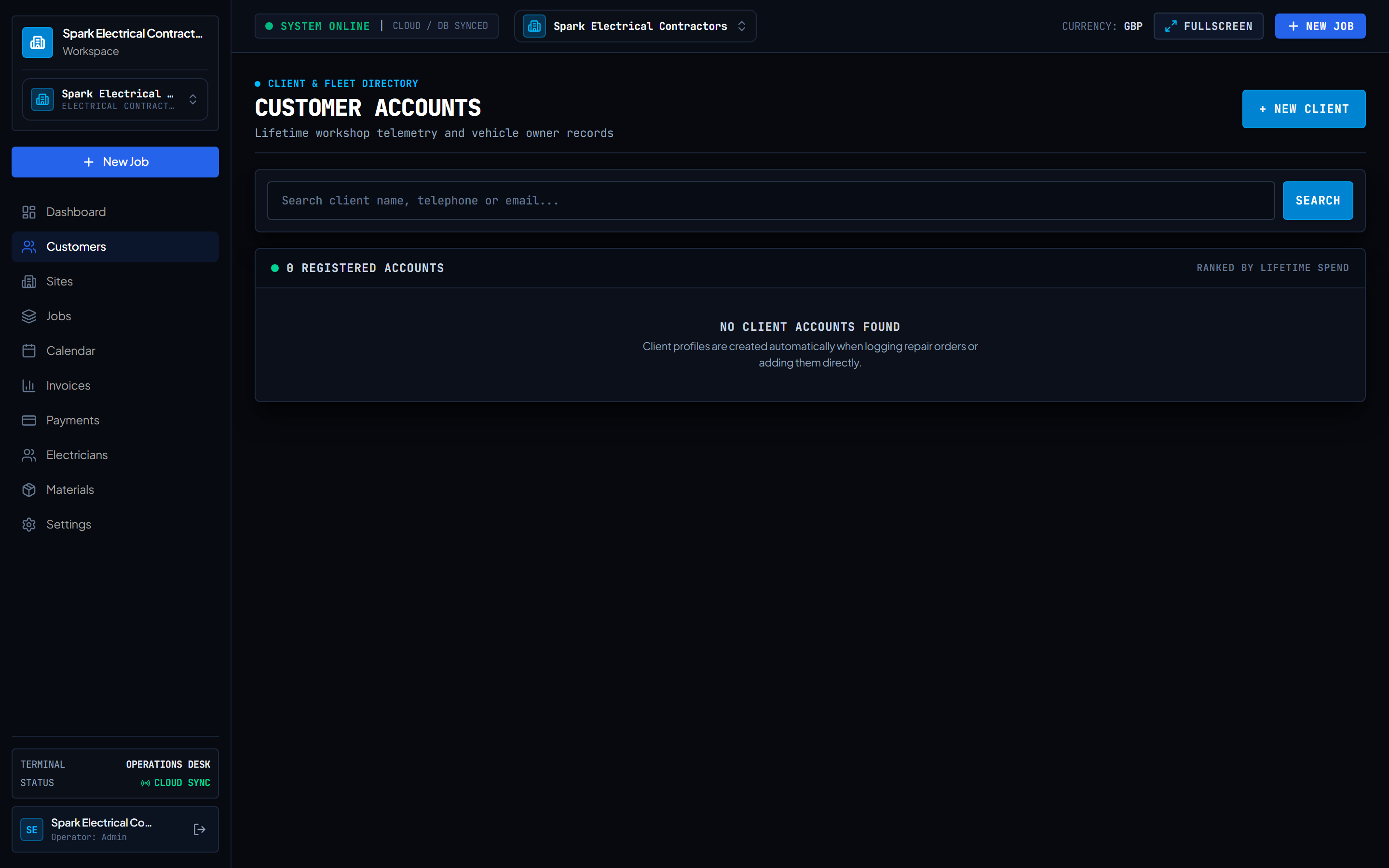Click the CLOUD / DB SYNCED text
The width and height of the screenshot is (1389, 868).
pyautogui.click(x=440, y=26)
